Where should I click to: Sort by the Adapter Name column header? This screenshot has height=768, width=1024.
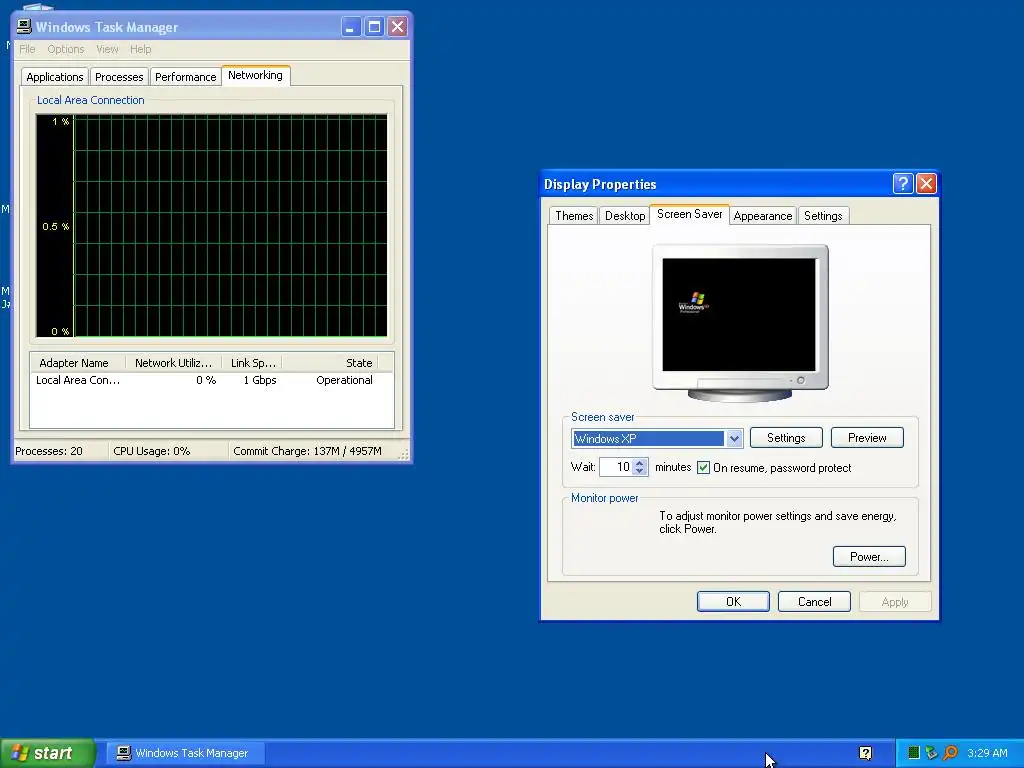coord(78,362)
